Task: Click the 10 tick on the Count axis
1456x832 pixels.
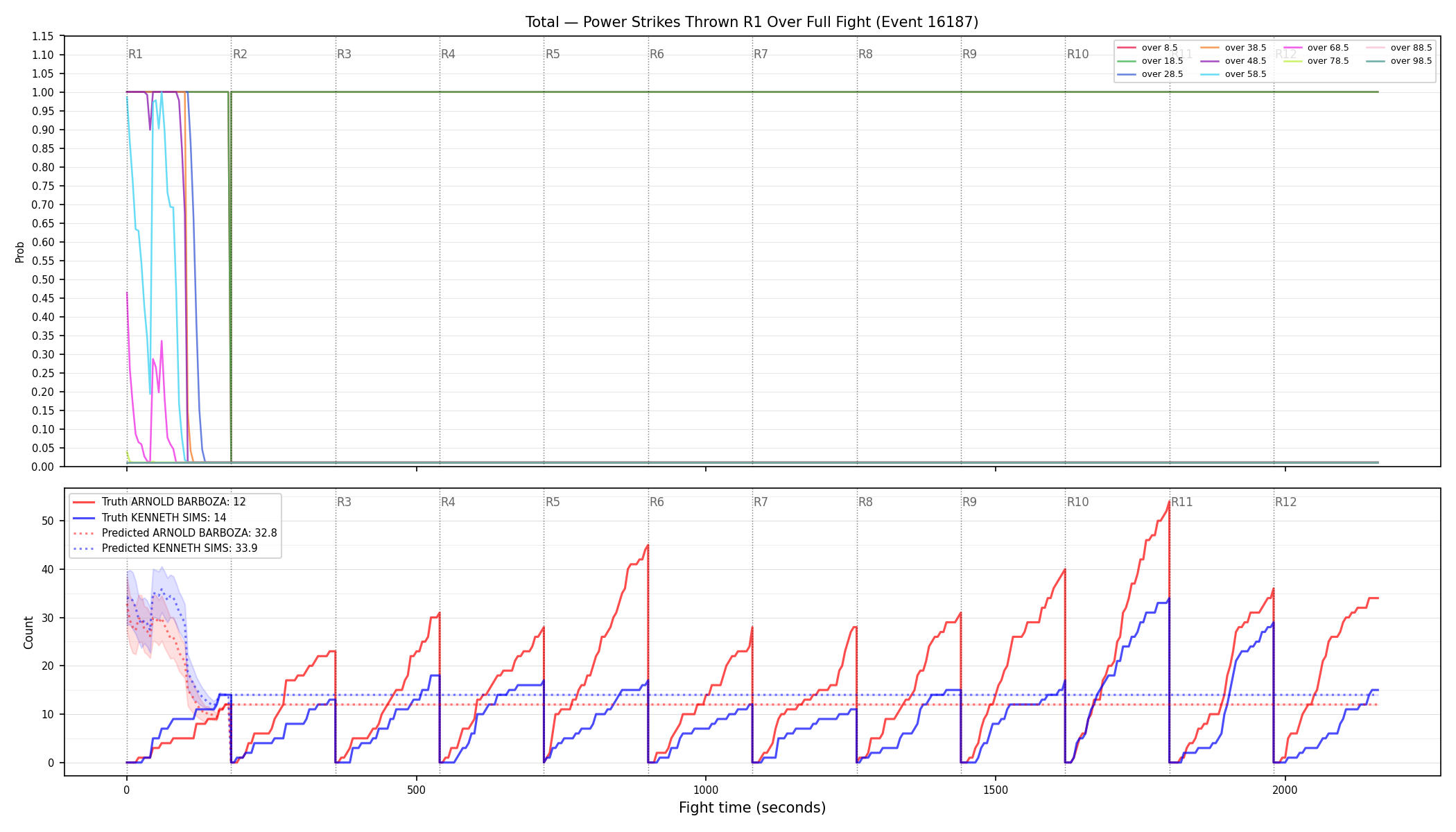Action: 48,714
